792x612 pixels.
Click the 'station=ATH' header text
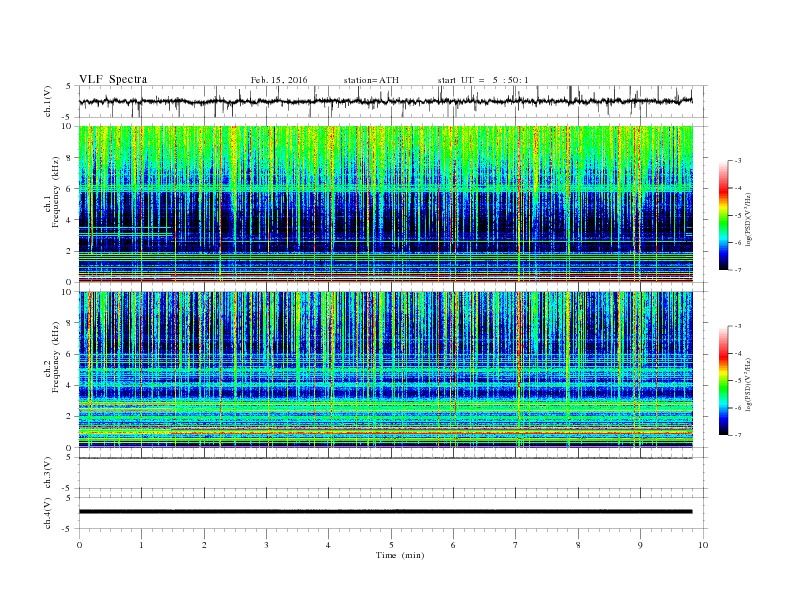pyautogui.click(x=371, y=80)
